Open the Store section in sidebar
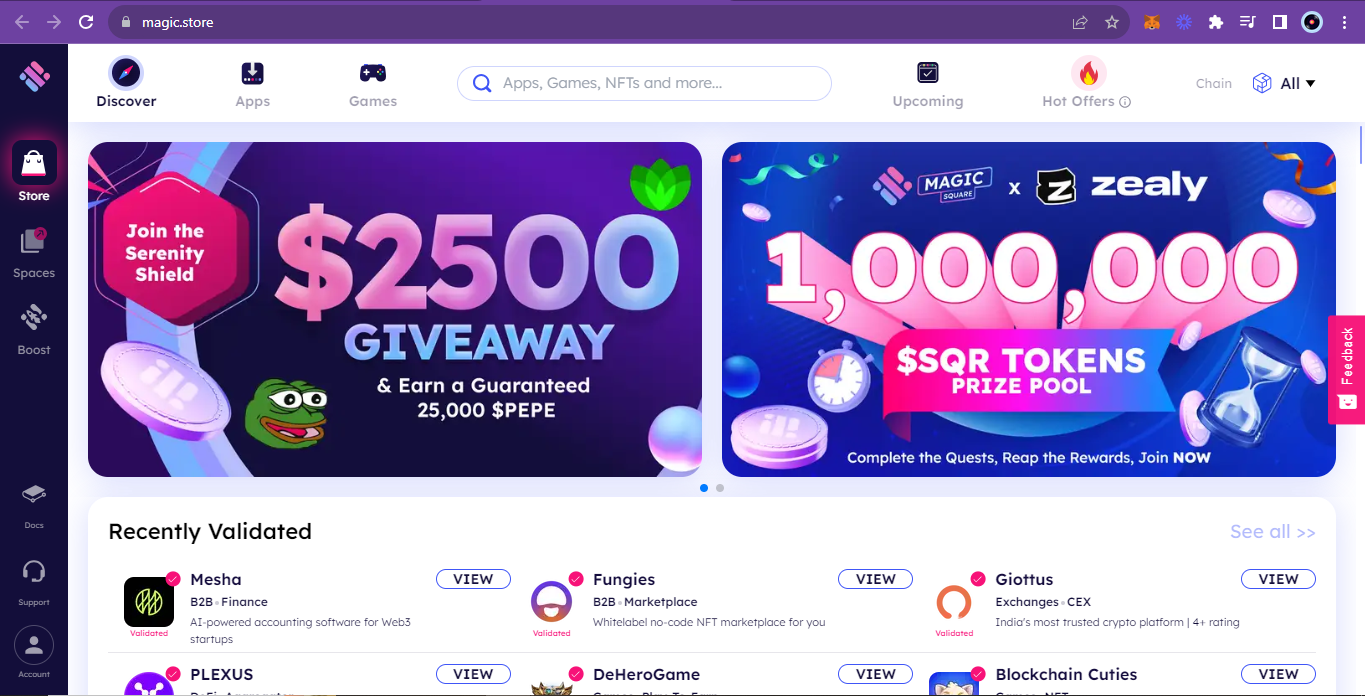 34,171
